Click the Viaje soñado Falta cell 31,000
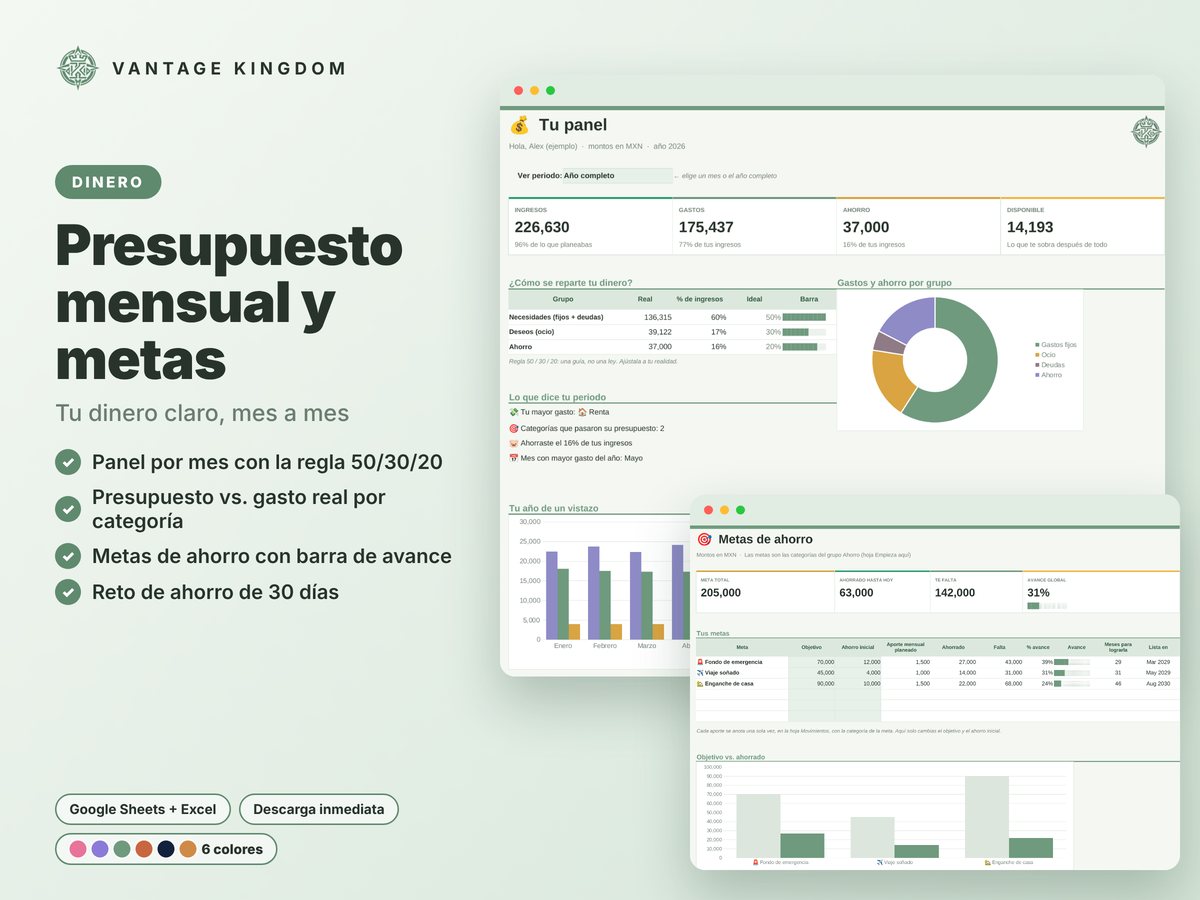Image resolution: width=1200 pixels, height=900 pixels. tap(1013, 673)
